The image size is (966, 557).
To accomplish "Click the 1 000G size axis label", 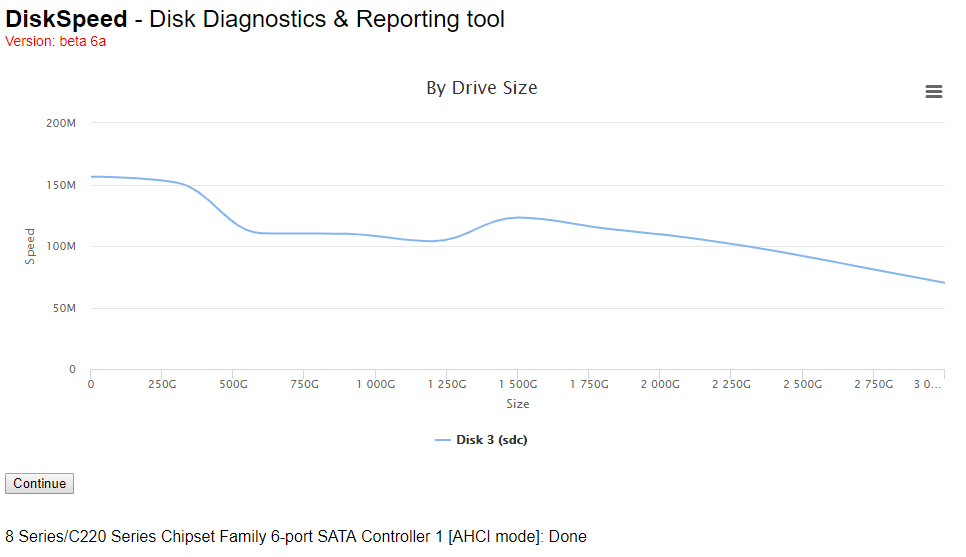I will (x=376, y=384).
